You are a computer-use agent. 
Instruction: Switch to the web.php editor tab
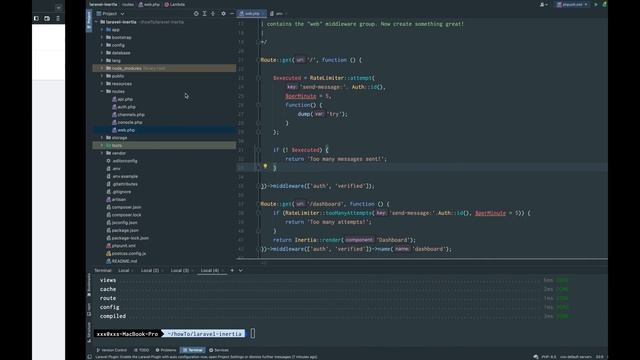click(x=251, y=13)
